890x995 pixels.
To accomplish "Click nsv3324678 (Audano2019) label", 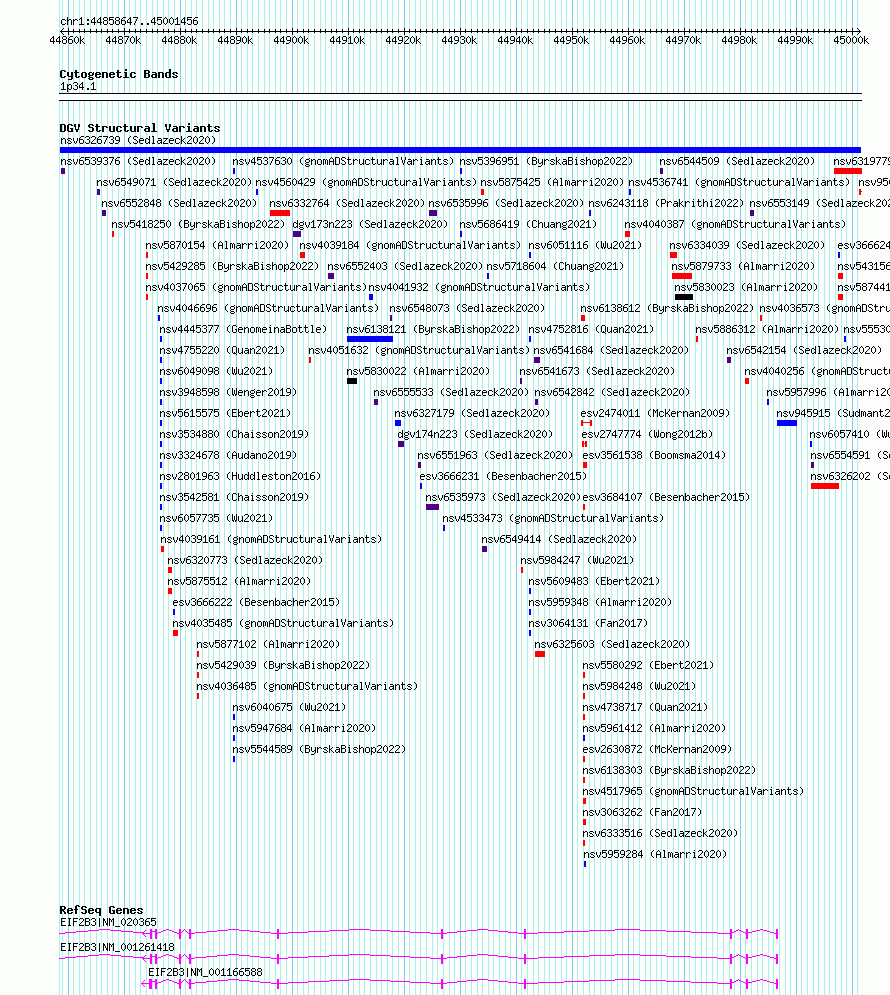I will 228,455.
